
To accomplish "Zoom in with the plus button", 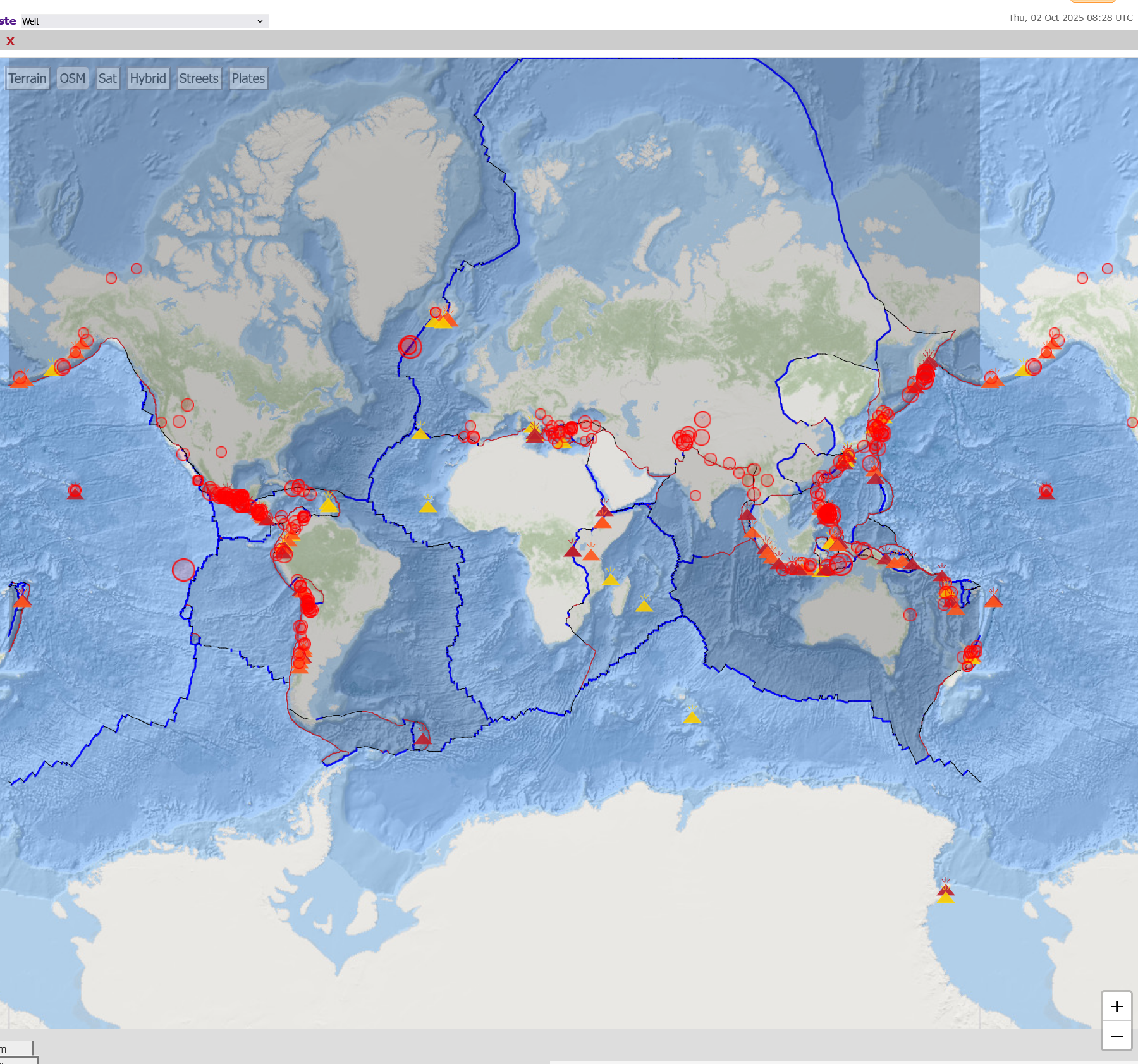I will (1117, 1006).
